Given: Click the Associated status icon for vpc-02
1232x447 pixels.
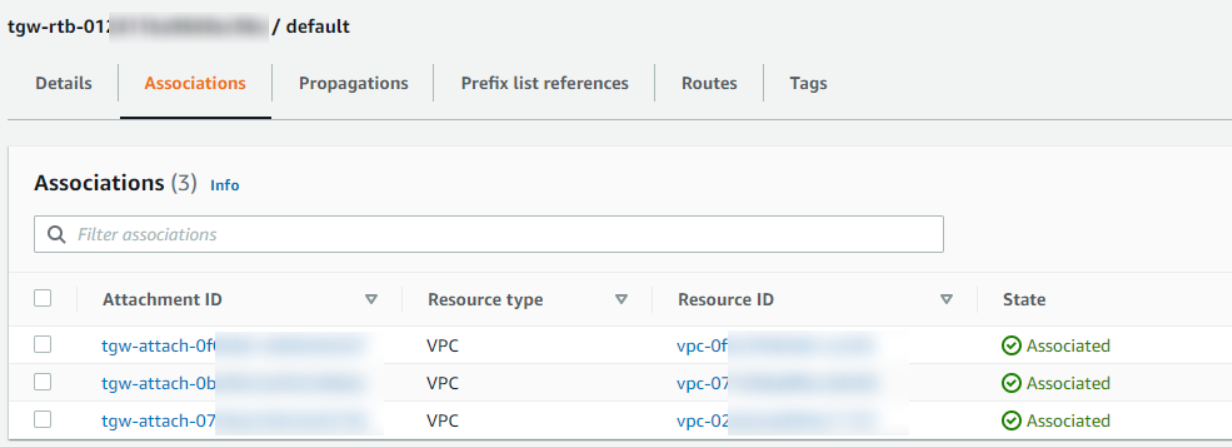Looking at the screenshot, I should [1012, 421].
